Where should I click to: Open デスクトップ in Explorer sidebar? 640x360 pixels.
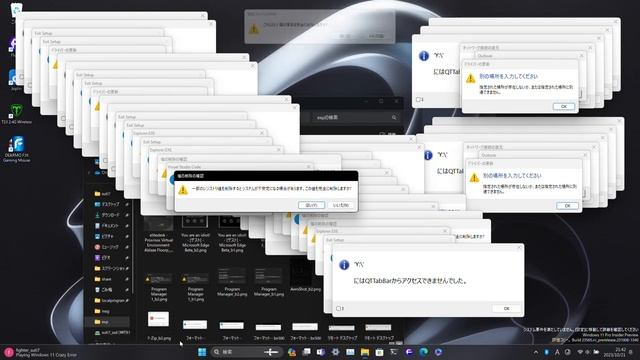107,204
